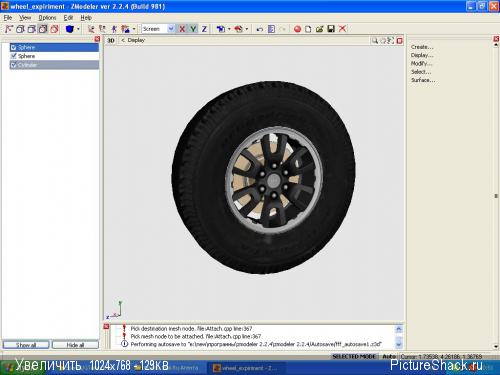This screenshot has width=500, height=375.
Task: Close the message log panel
Action: click(106, 326)
